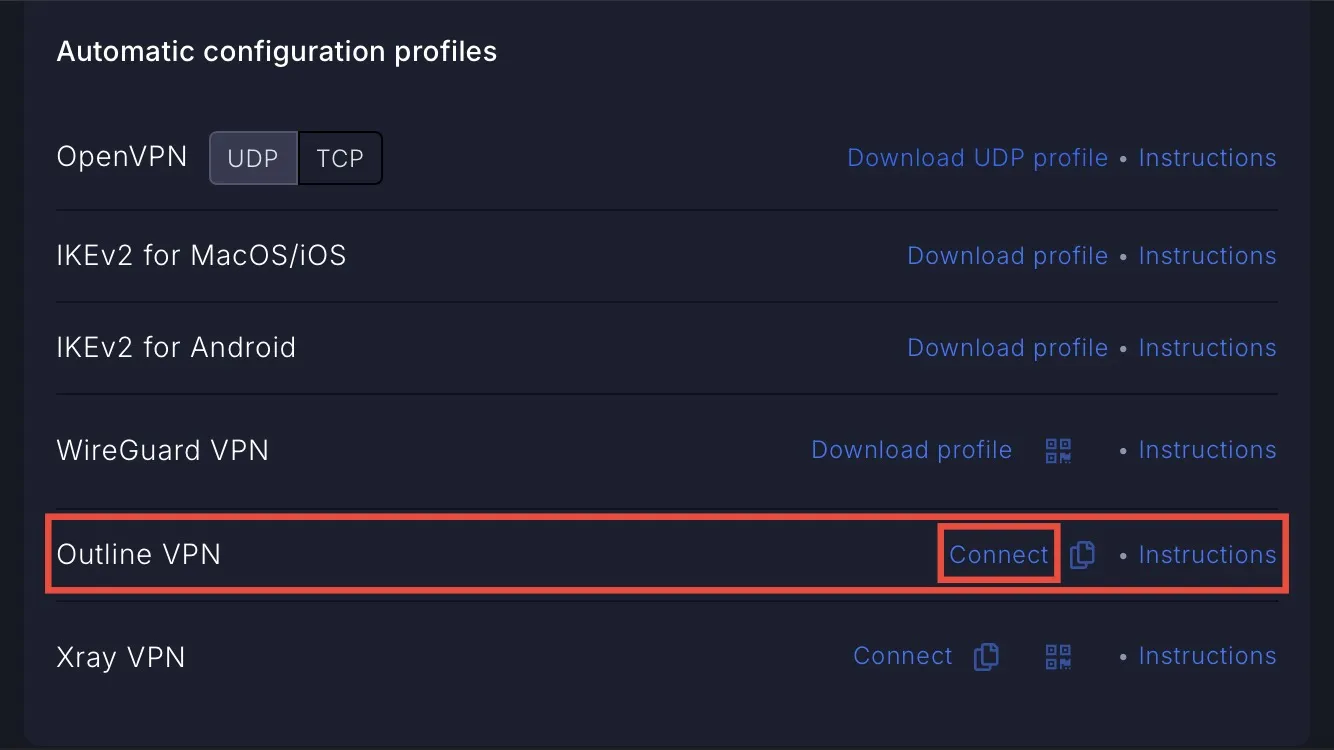The image size is (1334, 750).
Task: Connect to Xray VPN
Action: tap(903, 656)
